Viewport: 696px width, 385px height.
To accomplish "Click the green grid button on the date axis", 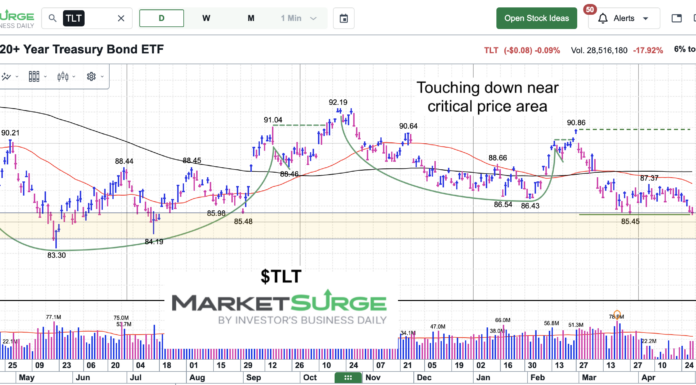I will pos(348,378).
